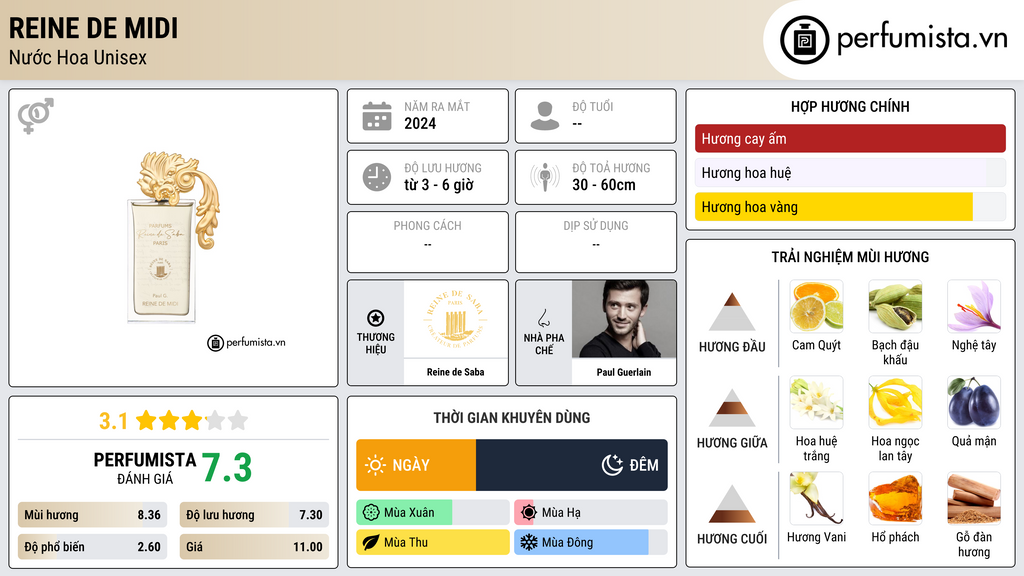Click the 3.1 star rating
Viewport: 1024px width, 576px height.
173,421
